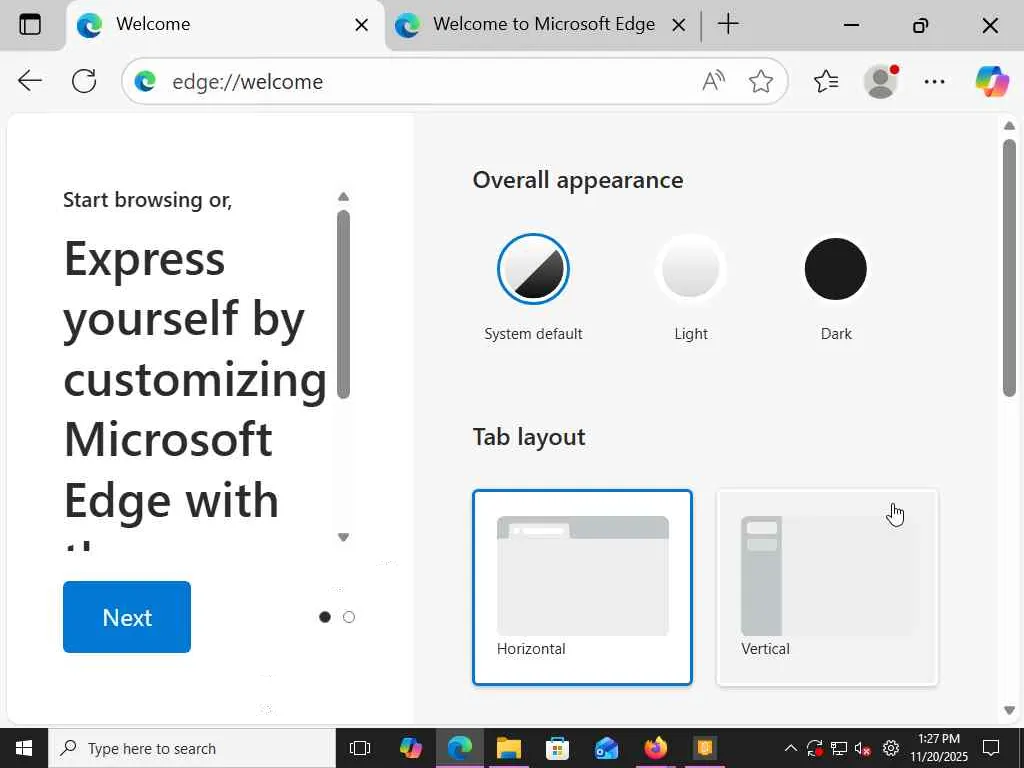Choose Horizontal tab layout
This screenshot has width=1024, height=768.
[x=582, y=587]
